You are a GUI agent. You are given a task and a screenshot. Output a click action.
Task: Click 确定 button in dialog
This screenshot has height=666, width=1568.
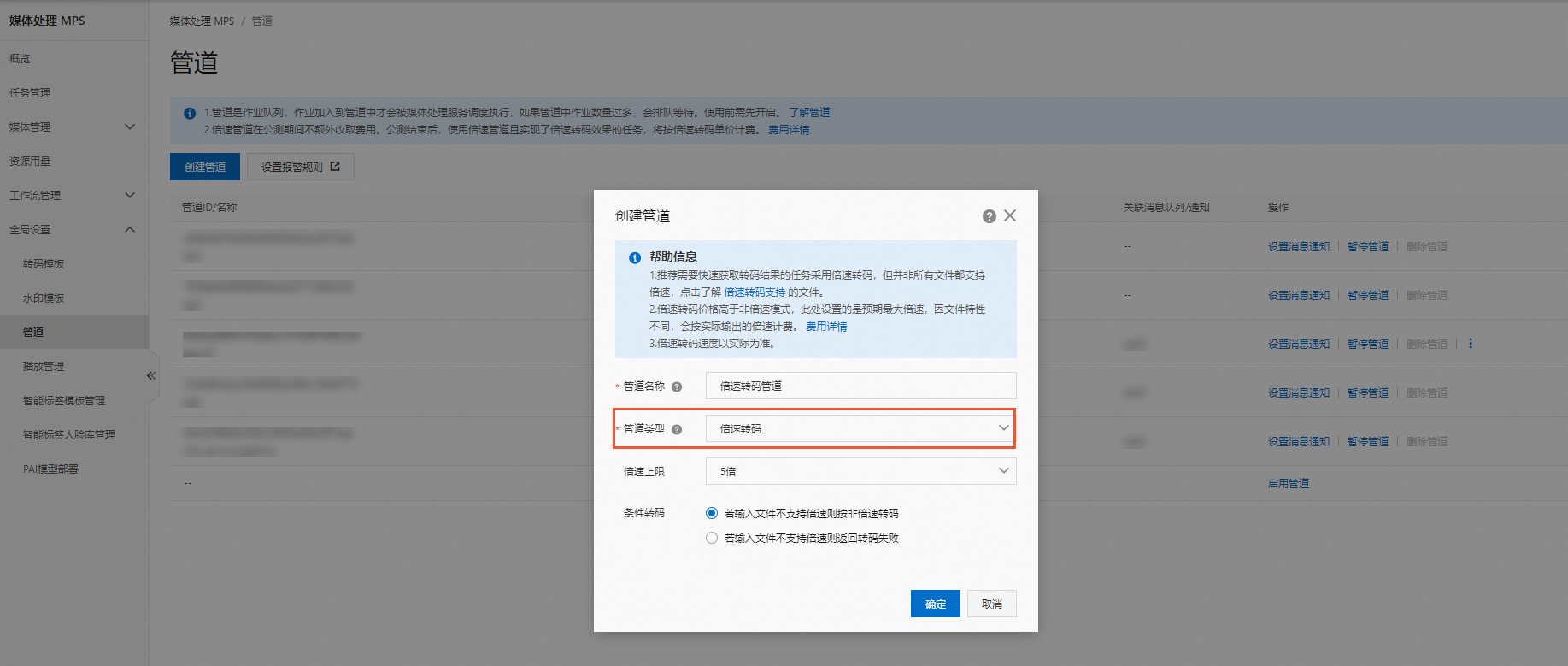tap(936, 604)
